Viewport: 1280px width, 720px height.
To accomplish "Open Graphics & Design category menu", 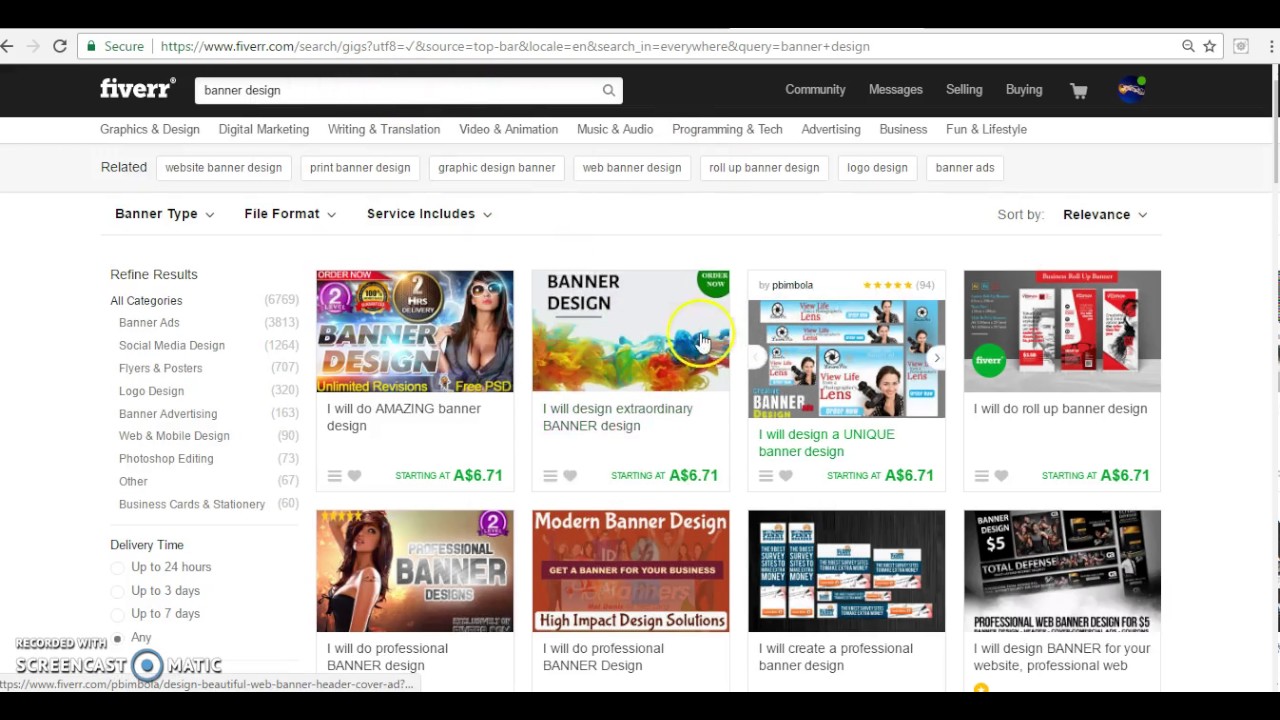I will [x=150, y=129].
